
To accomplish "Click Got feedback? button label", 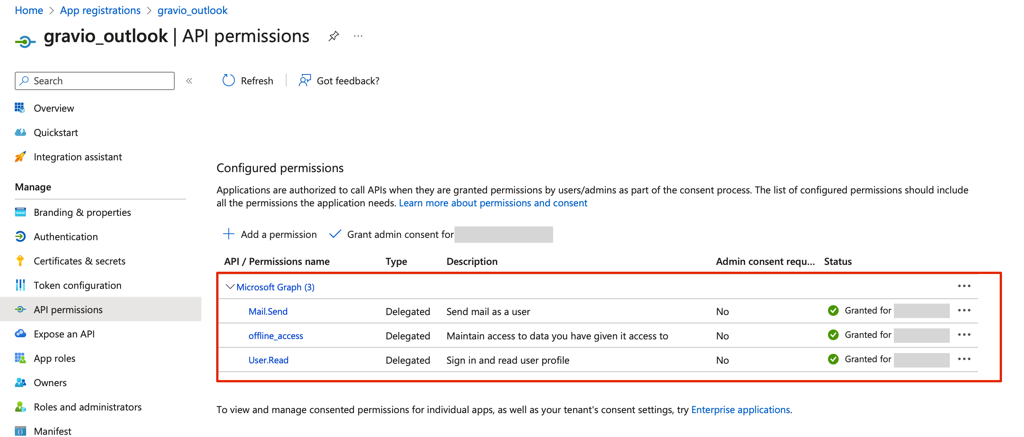I will click(348, 81).
